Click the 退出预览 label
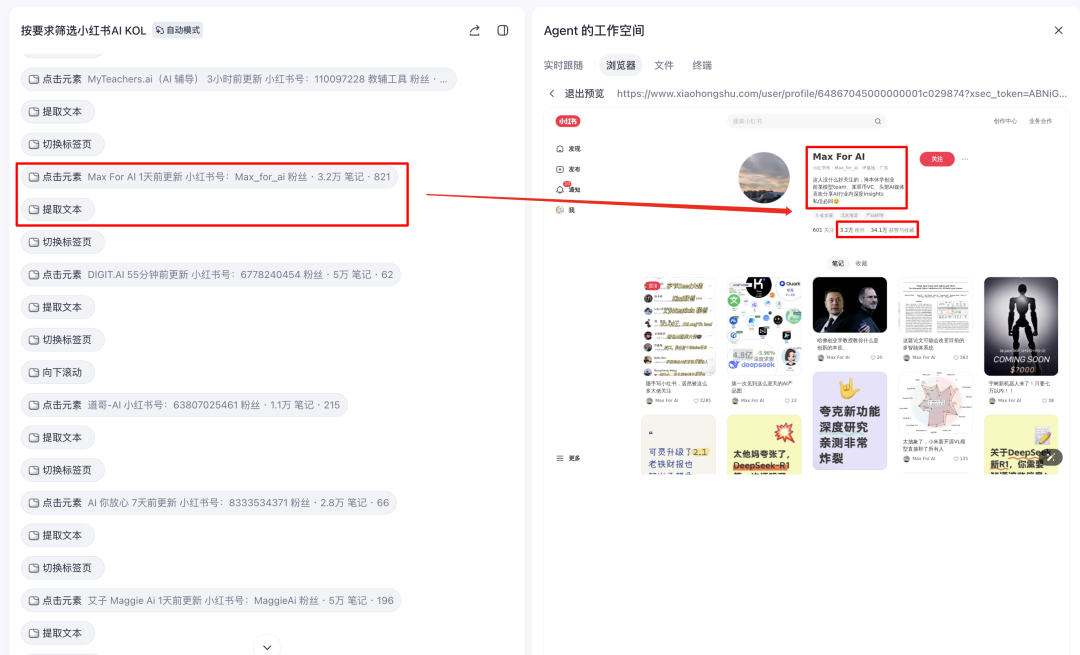The height and width of the screenshot is (655, 1080). point(584,94)
